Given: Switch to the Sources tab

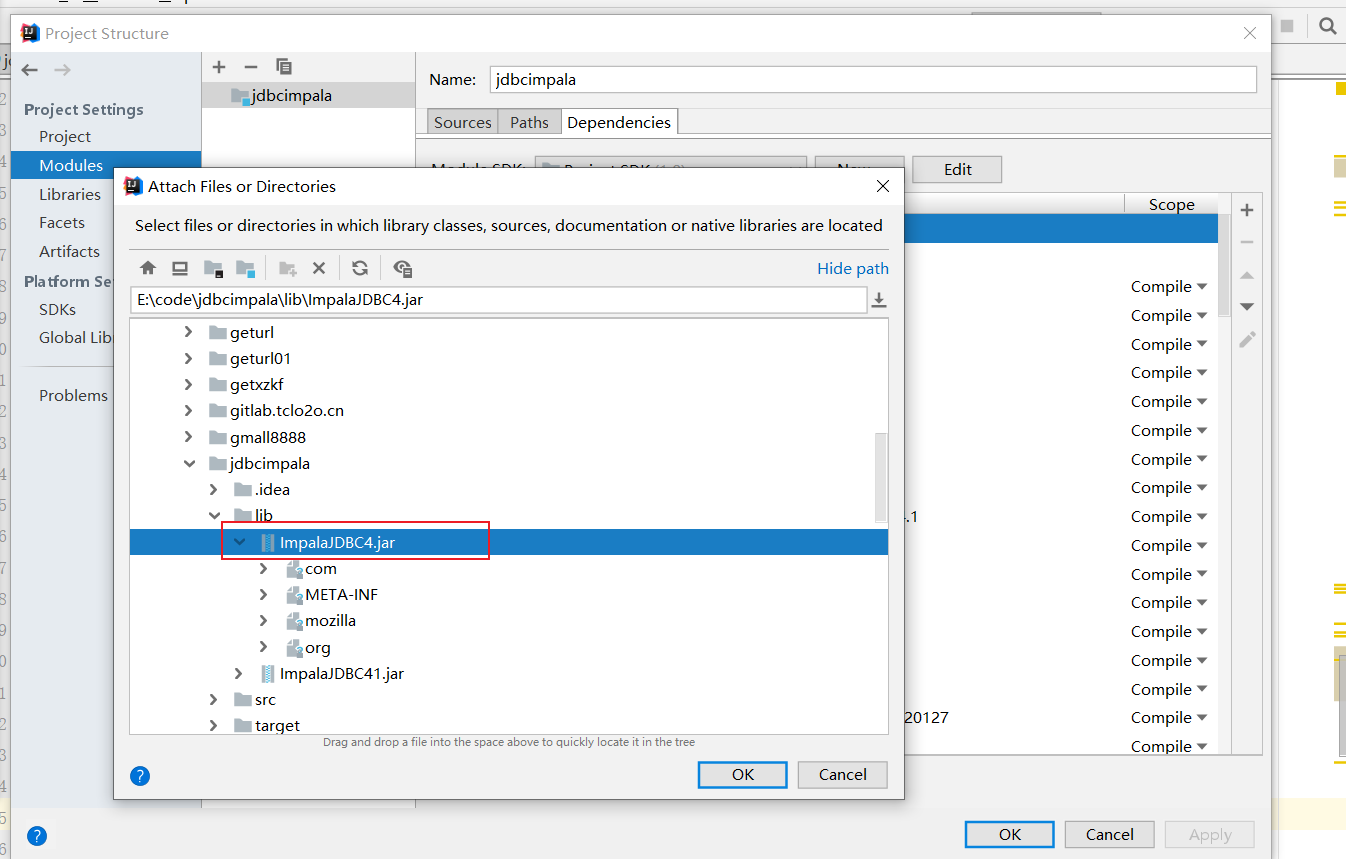Looking at the screenshot, I should pyautogui.click(x=462, y=122).
